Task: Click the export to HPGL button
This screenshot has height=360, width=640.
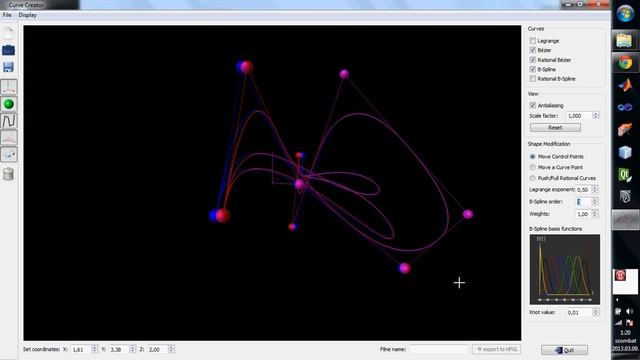Action: point(496,349)
